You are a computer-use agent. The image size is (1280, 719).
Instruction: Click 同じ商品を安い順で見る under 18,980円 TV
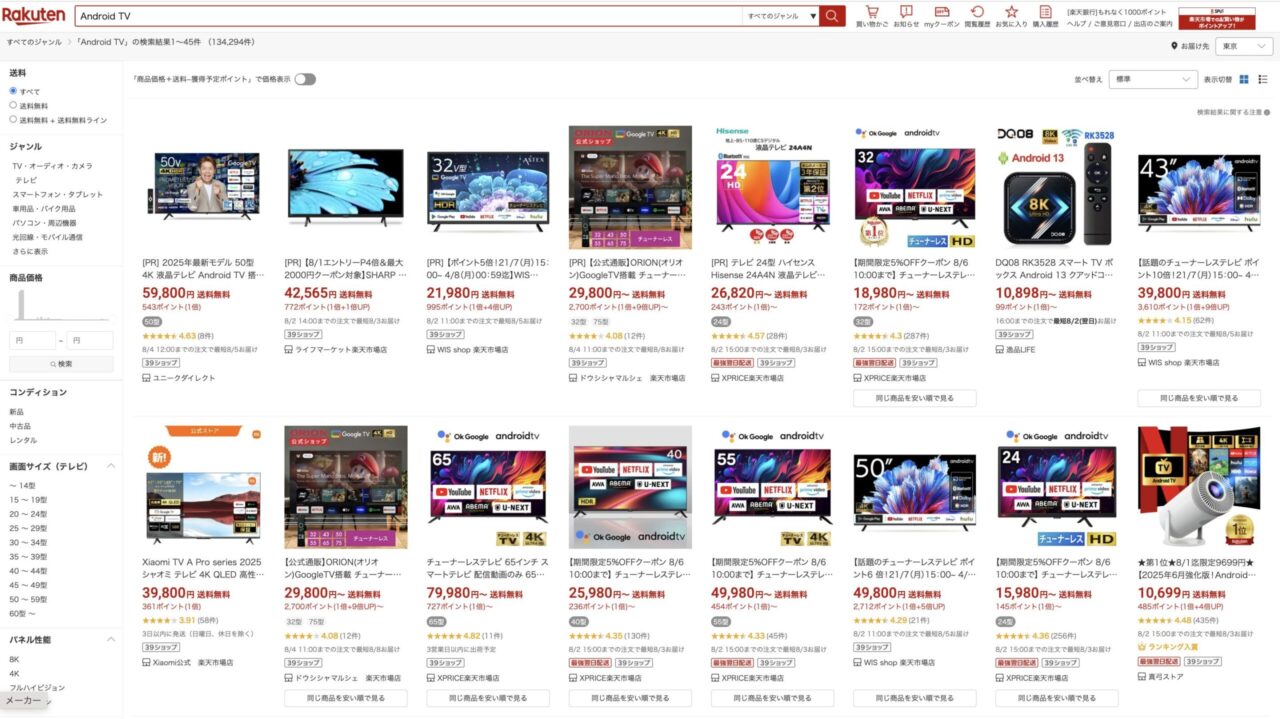click(x=915, y=398)
